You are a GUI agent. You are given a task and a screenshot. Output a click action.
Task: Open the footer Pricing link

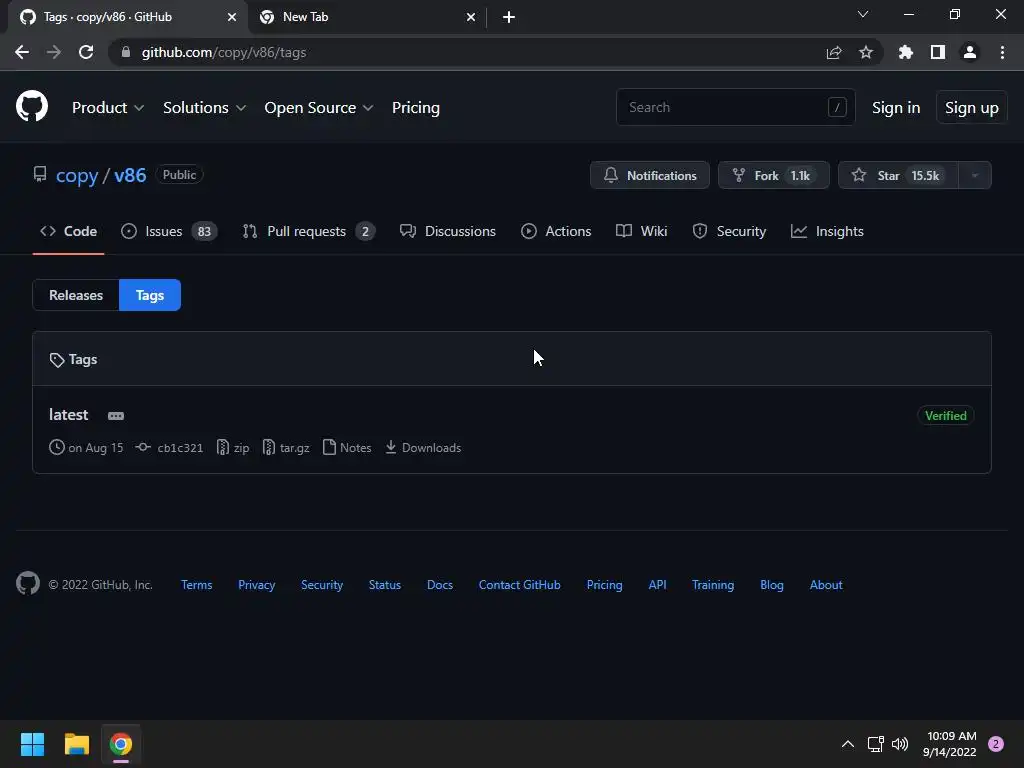point(604,585)
